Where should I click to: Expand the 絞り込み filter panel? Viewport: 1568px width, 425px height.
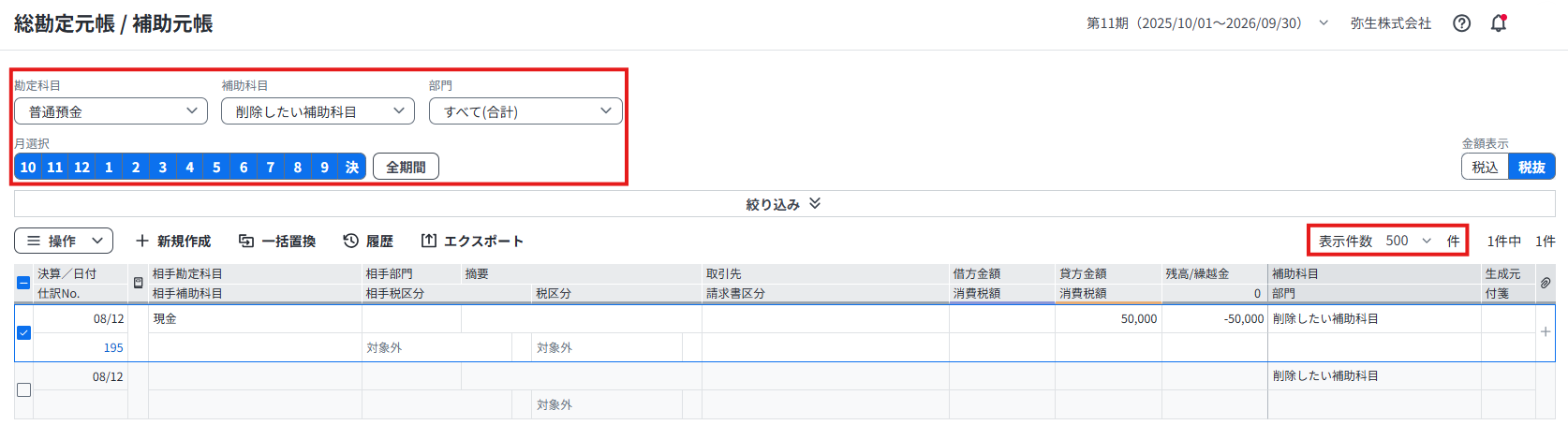pyautogui.click(x=784, y=204)
